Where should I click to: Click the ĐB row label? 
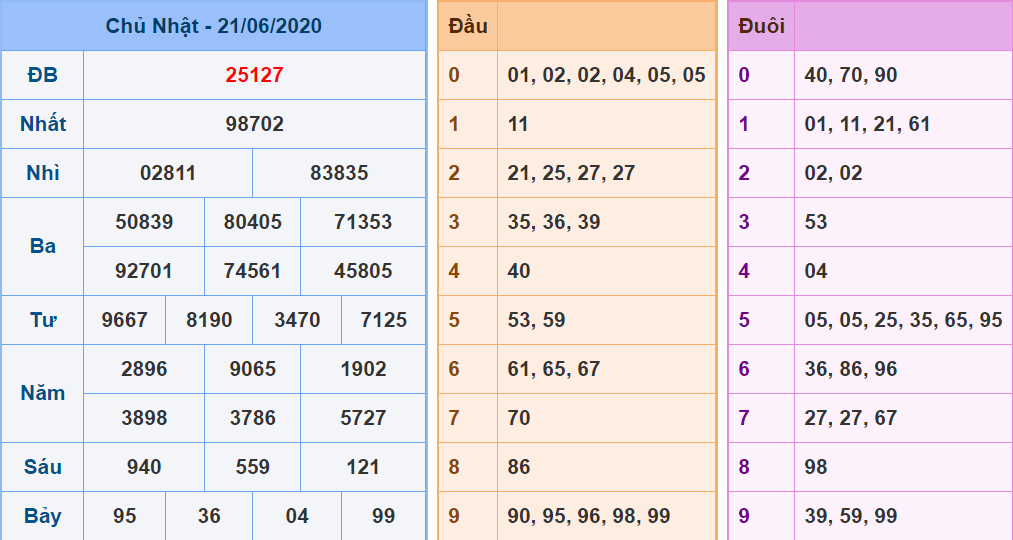pos(42,75)
